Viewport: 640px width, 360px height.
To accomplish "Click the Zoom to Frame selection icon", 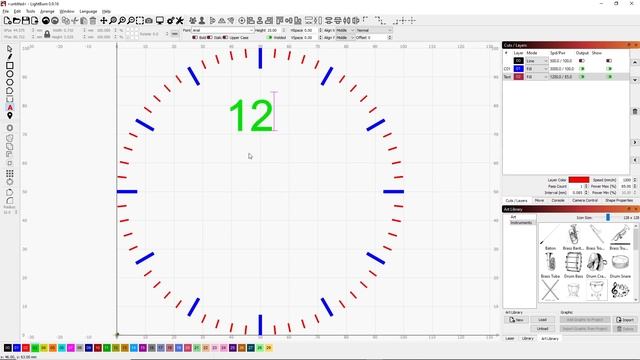I will point(140,20).
